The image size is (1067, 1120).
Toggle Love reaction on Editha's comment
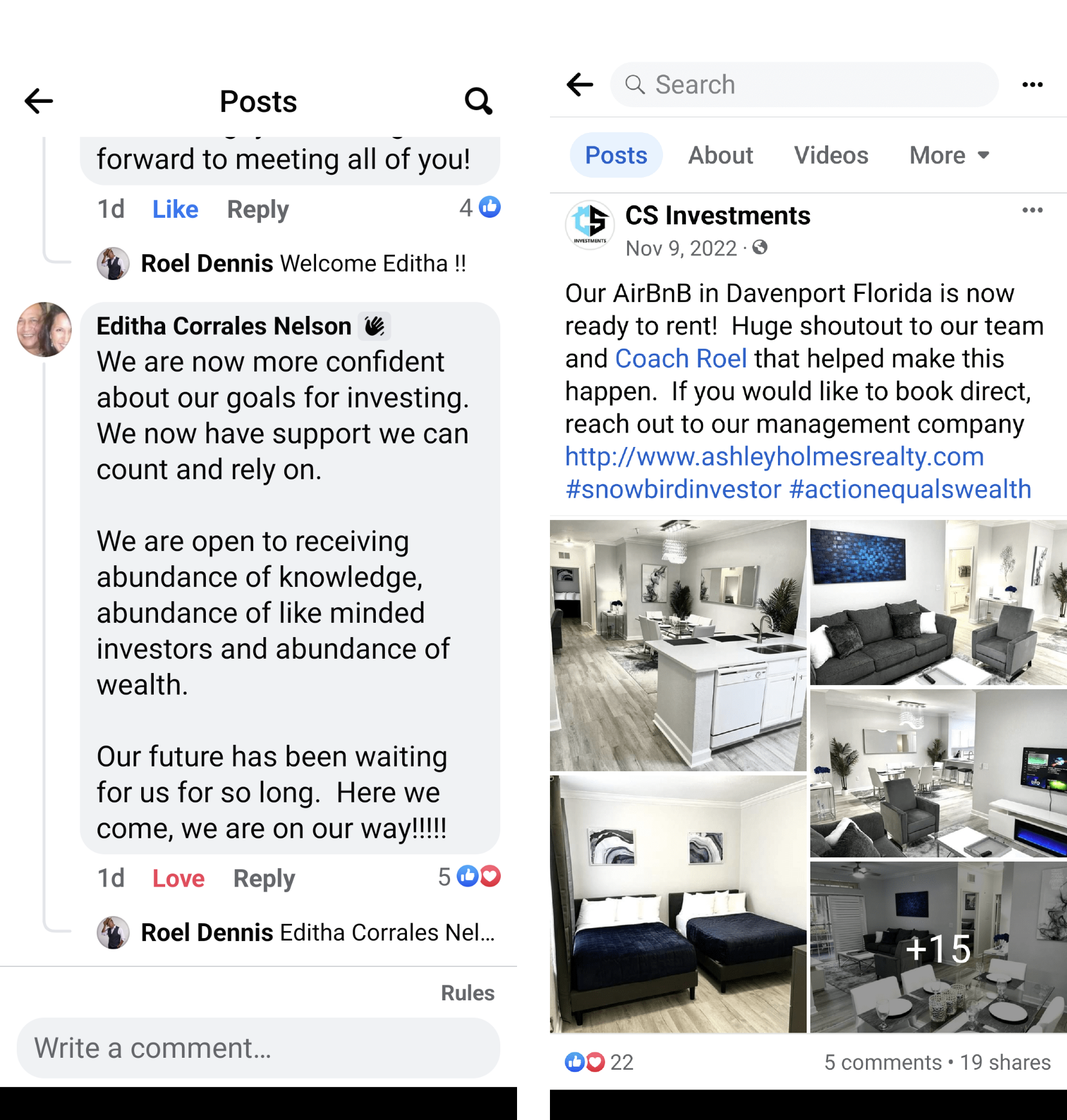[x=178, y=878]
